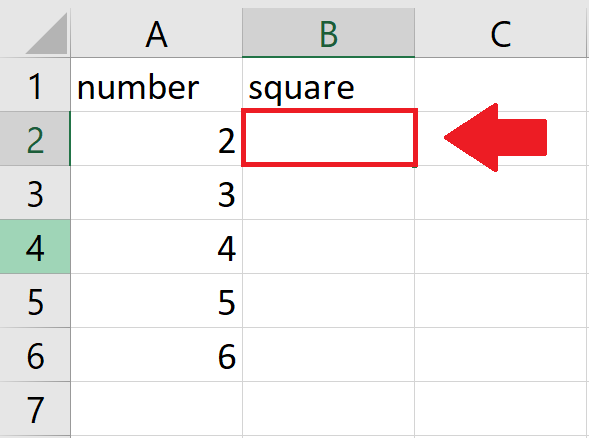Click the red outlined cell B2

[x=329, y=138]
